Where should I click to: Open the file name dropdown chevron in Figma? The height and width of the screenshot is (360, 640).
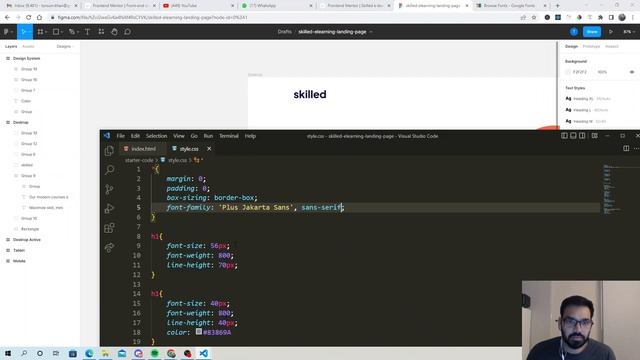371,32
